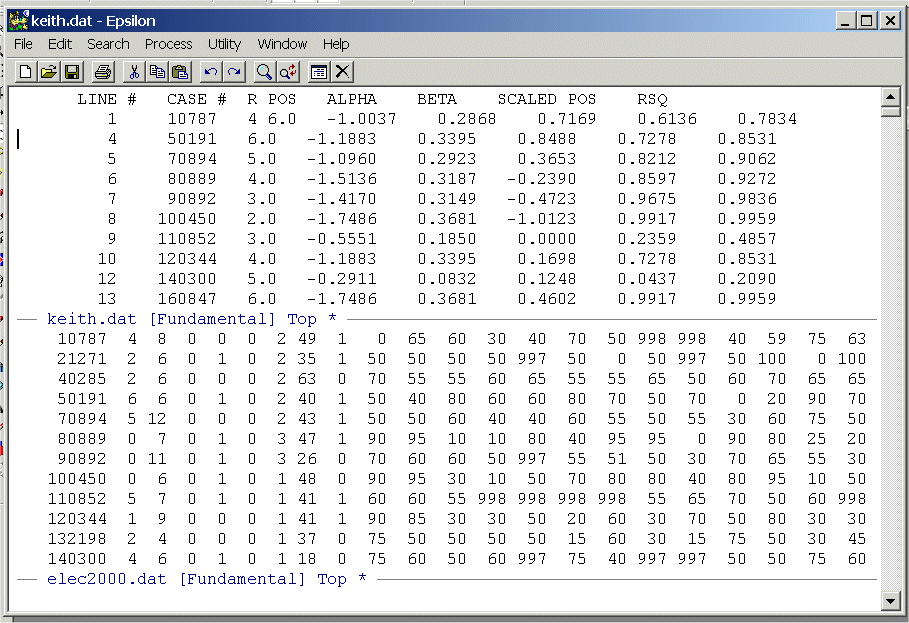909x623 pixels.
Task: Undo the last edit via the toolbar
Action: click(x=210, y=71)
